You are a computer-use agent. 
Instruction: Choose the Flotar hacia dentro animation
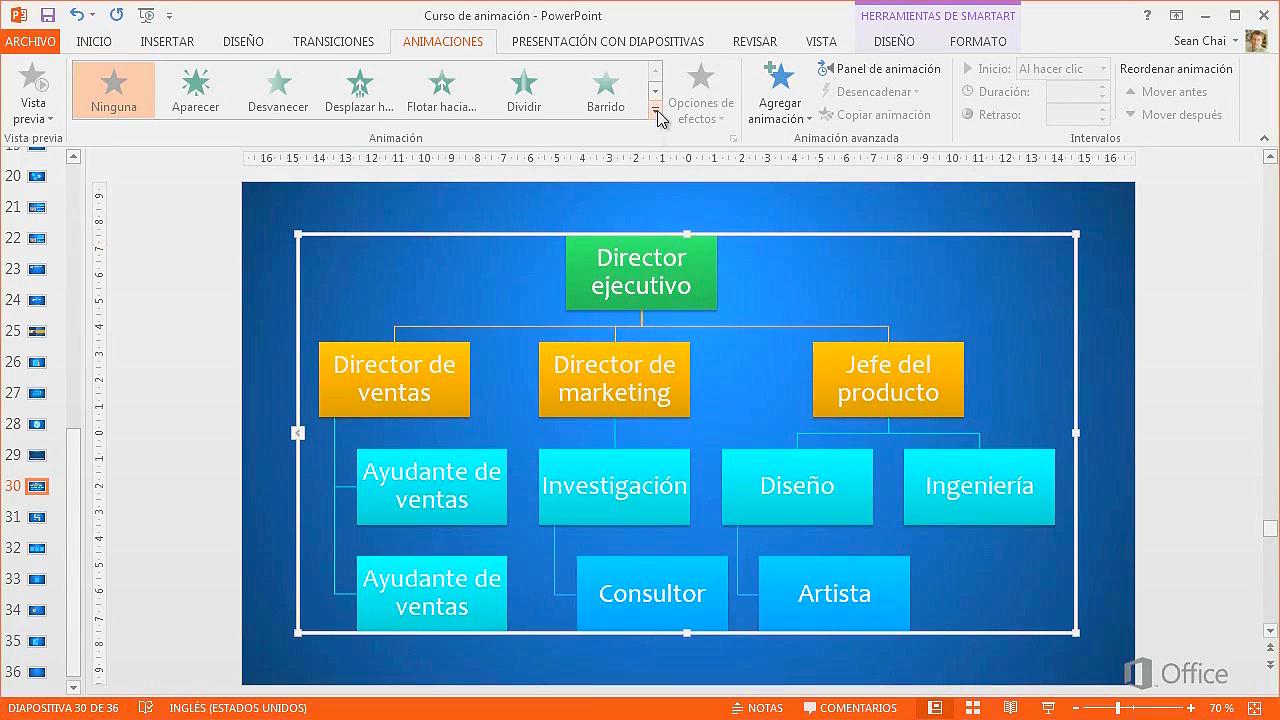pos(441,90)
